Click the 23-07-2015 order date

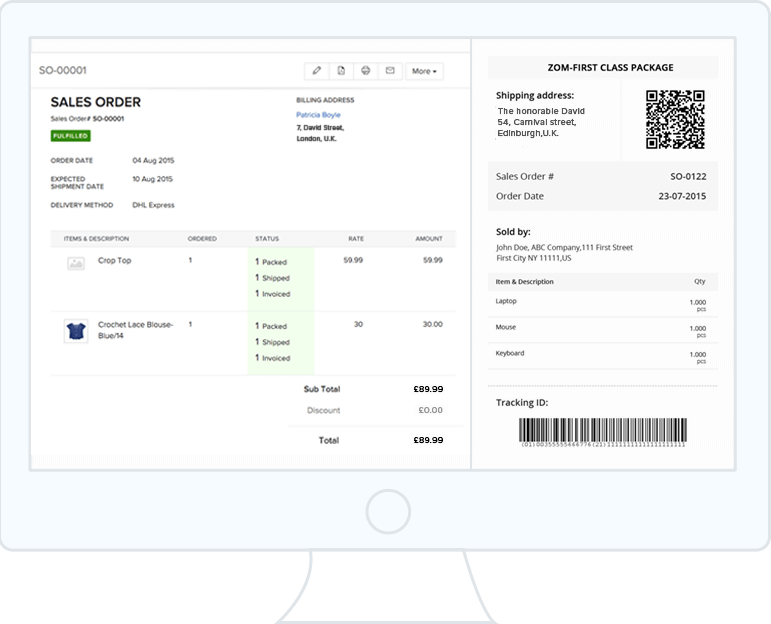[x=682, y=196]
